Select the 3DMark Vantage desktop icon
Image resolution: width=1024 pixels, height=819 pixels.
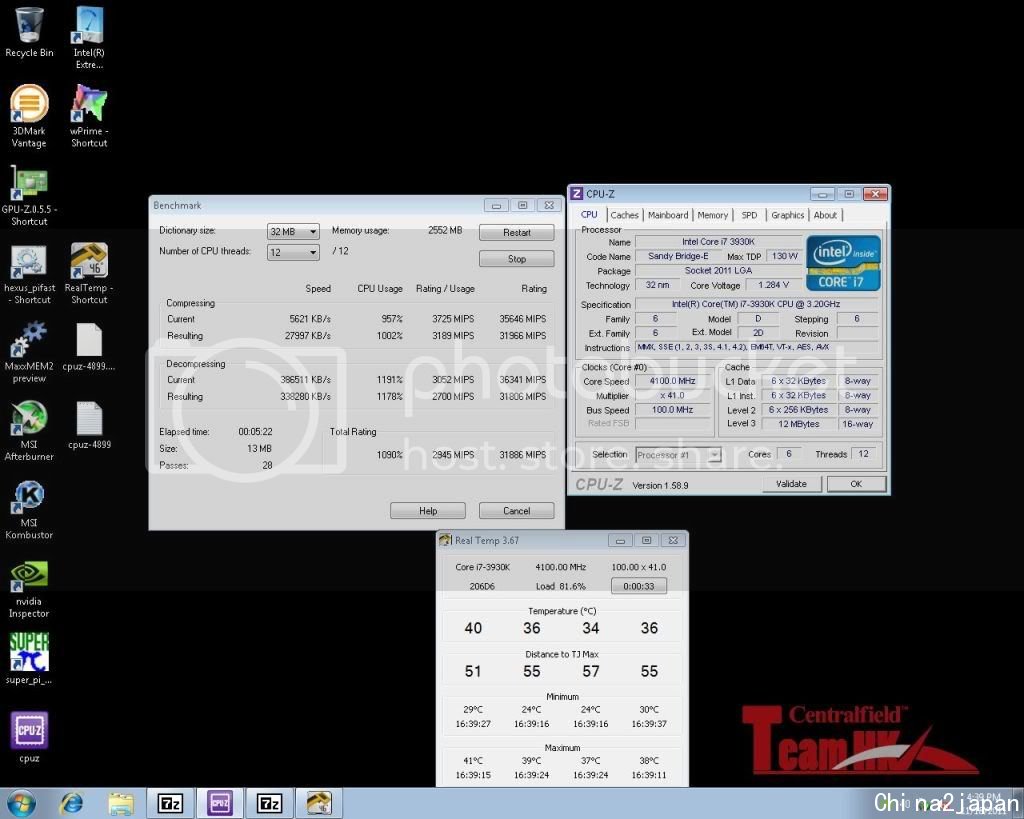point(29,116)
